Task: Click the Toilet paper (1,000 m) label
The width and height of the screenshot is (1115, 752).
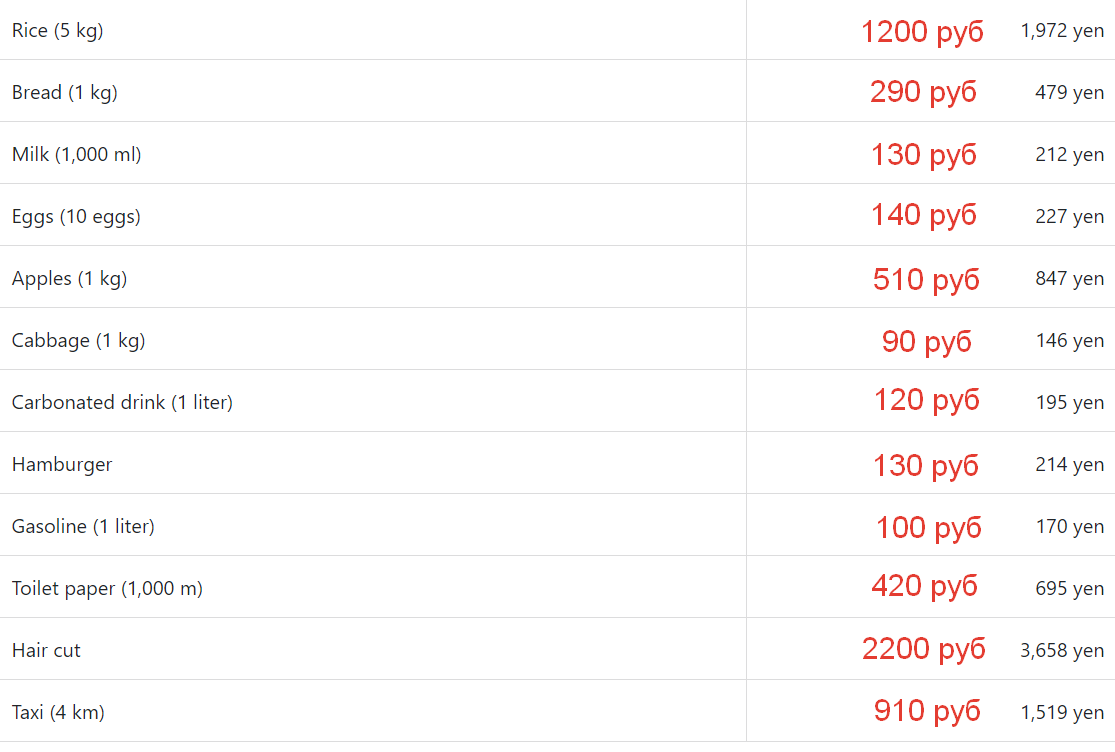Action: (x=107, y=589)
